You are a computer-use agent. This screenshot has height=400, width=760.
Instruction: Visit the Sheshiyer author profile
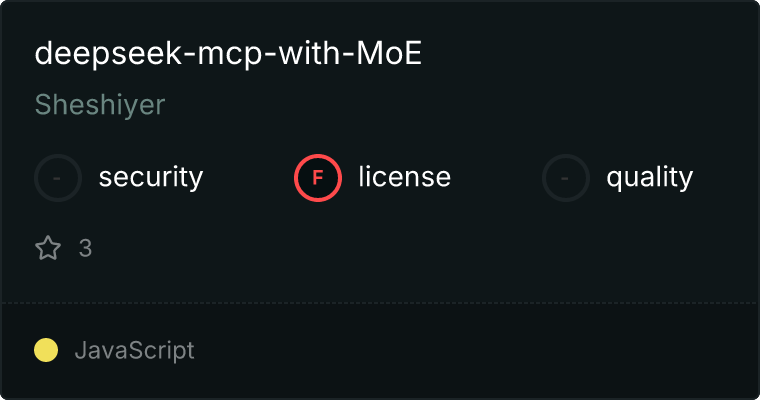[x=100, y=105]
